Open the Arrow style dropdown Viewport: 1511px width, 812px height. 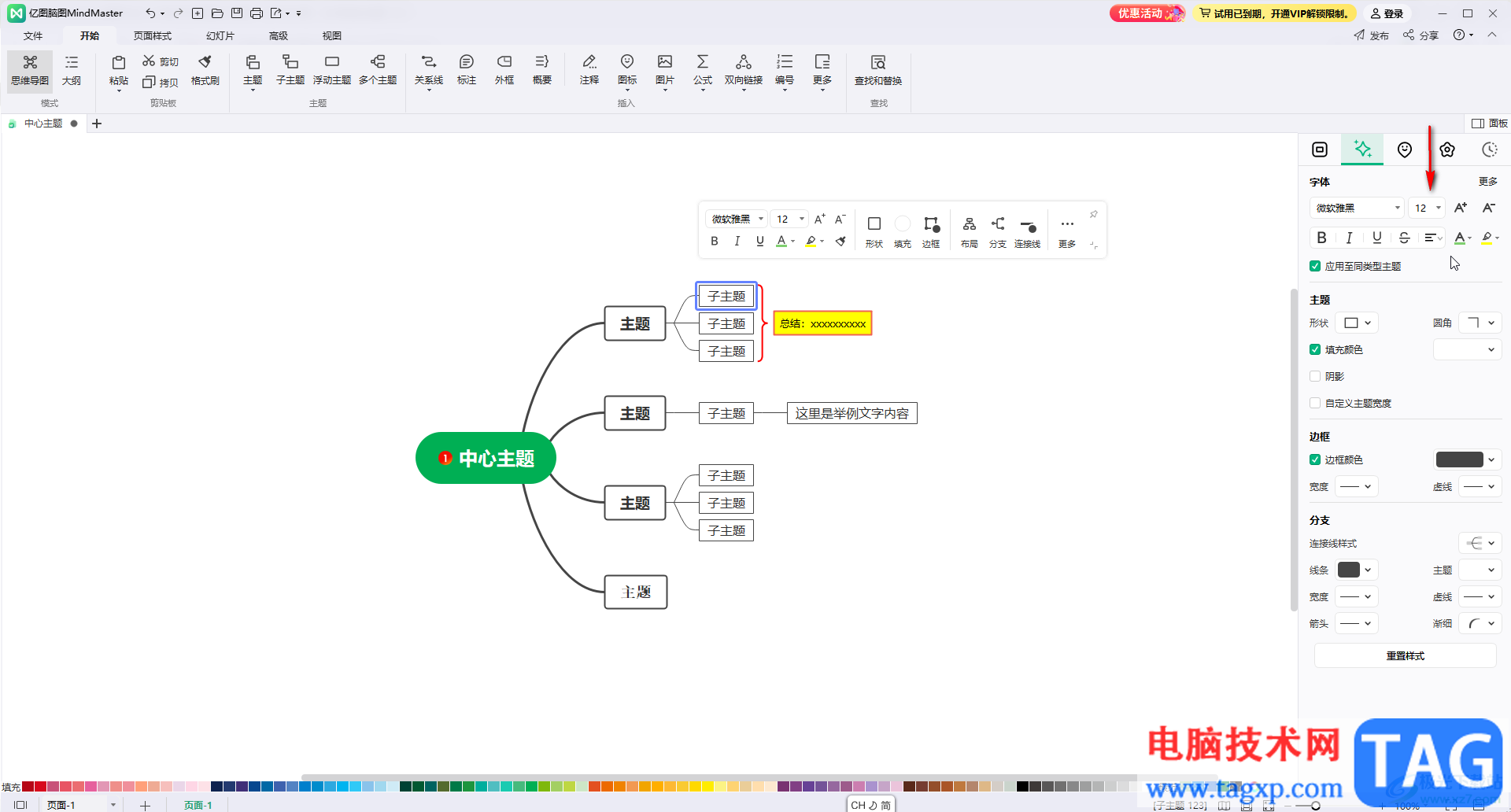(1357, 623)
